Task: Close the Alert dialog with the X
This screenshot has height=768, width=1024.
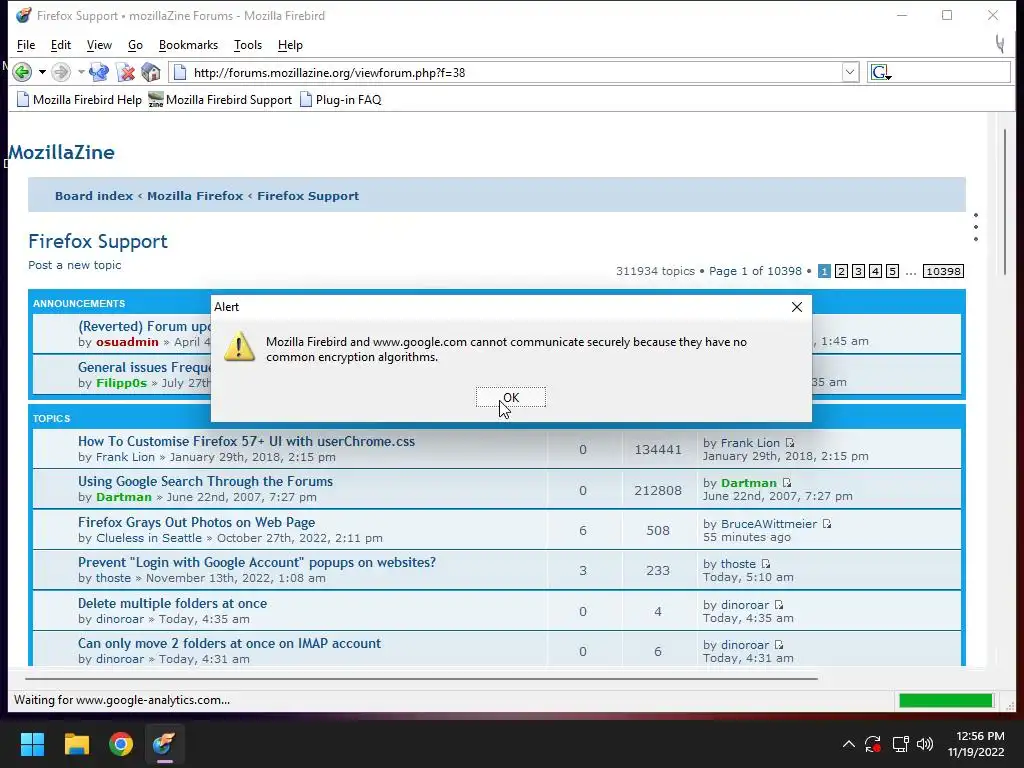Action: tap(797, 307)
